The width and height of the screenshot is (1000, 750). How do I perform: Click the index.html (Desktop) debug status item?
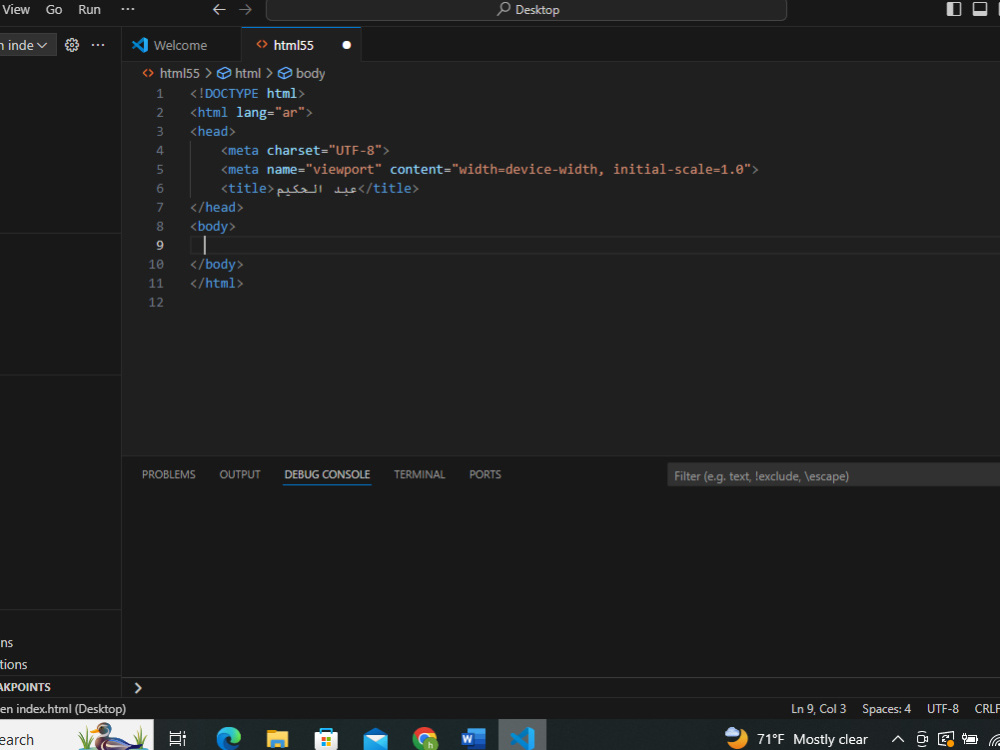pyautogui.click(x=63, y=709)
